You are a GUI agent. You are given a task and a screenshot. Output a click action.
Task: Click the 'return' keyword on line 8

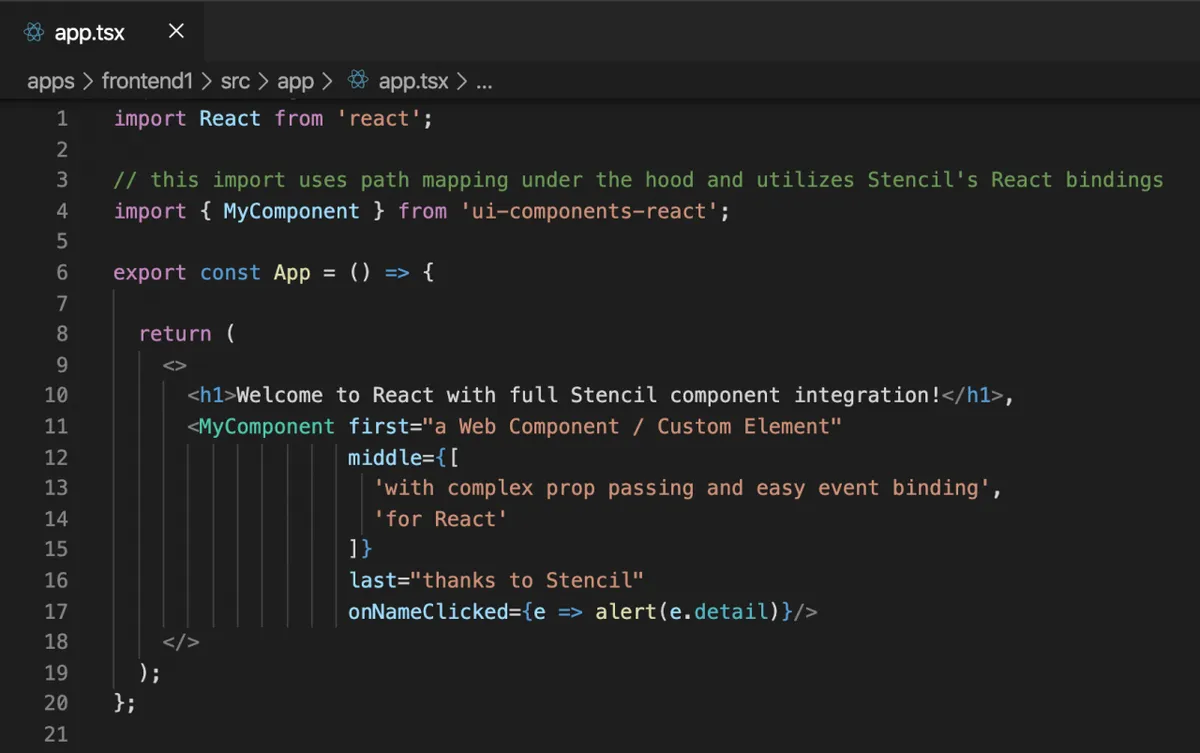175,334
